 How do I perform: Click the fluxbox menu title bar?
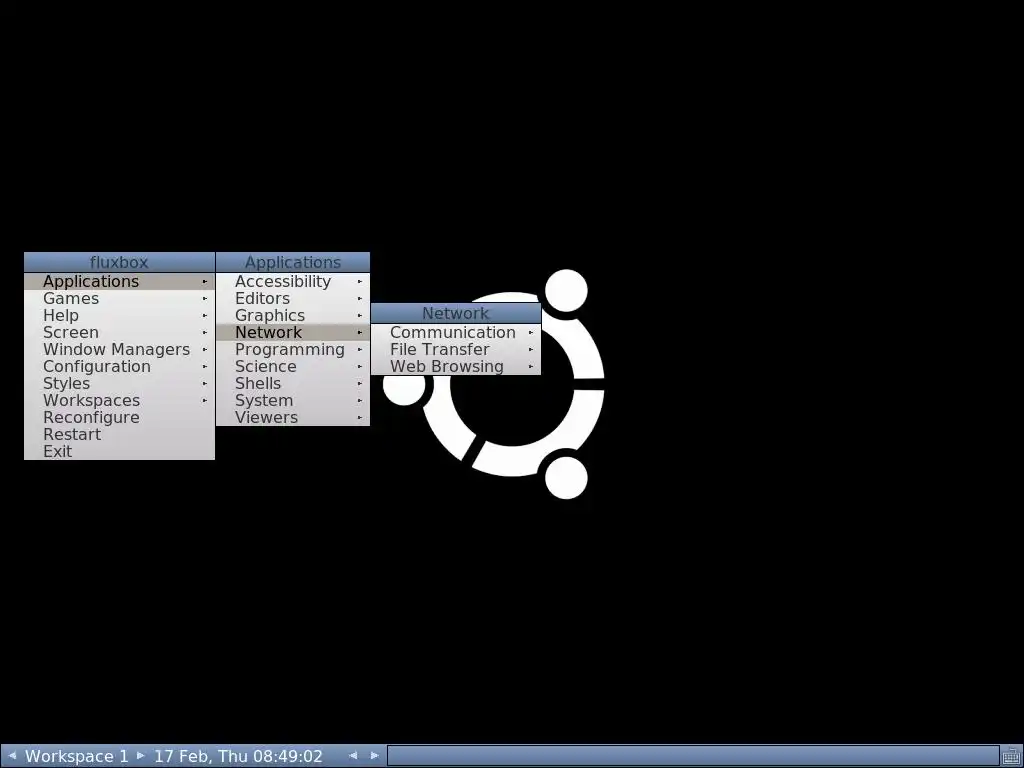pyautogui.click(x=120, y=263)
